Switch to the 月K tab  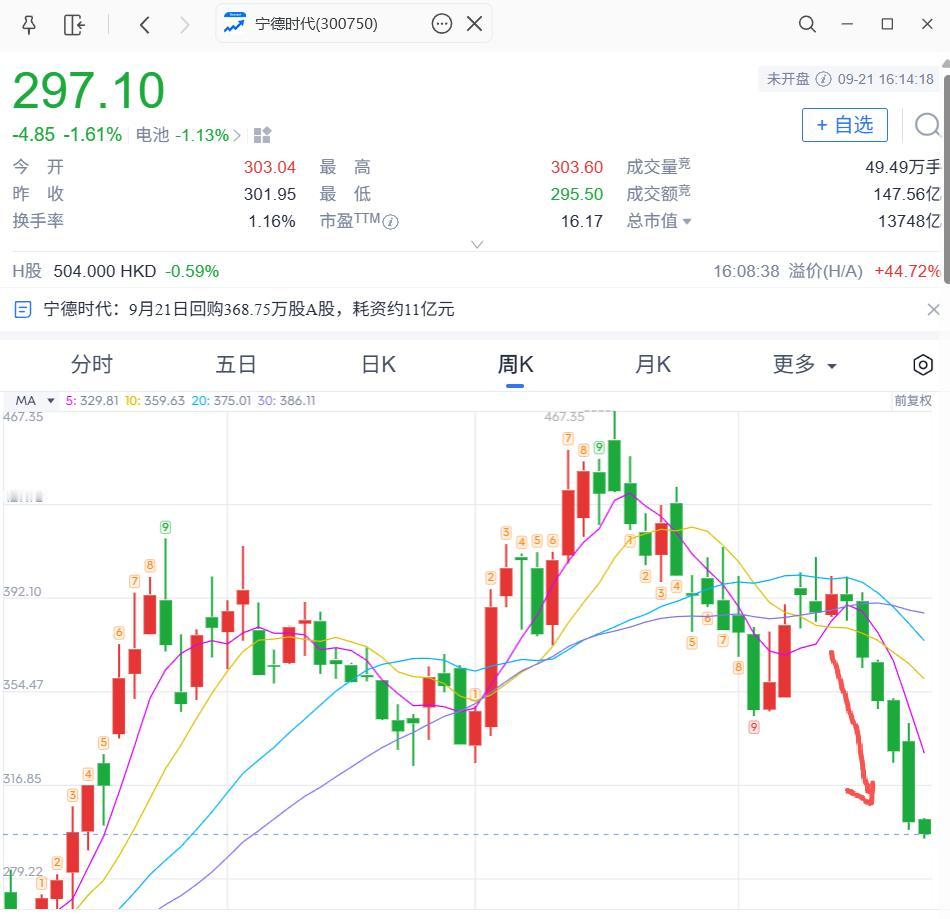coord(653,365)
